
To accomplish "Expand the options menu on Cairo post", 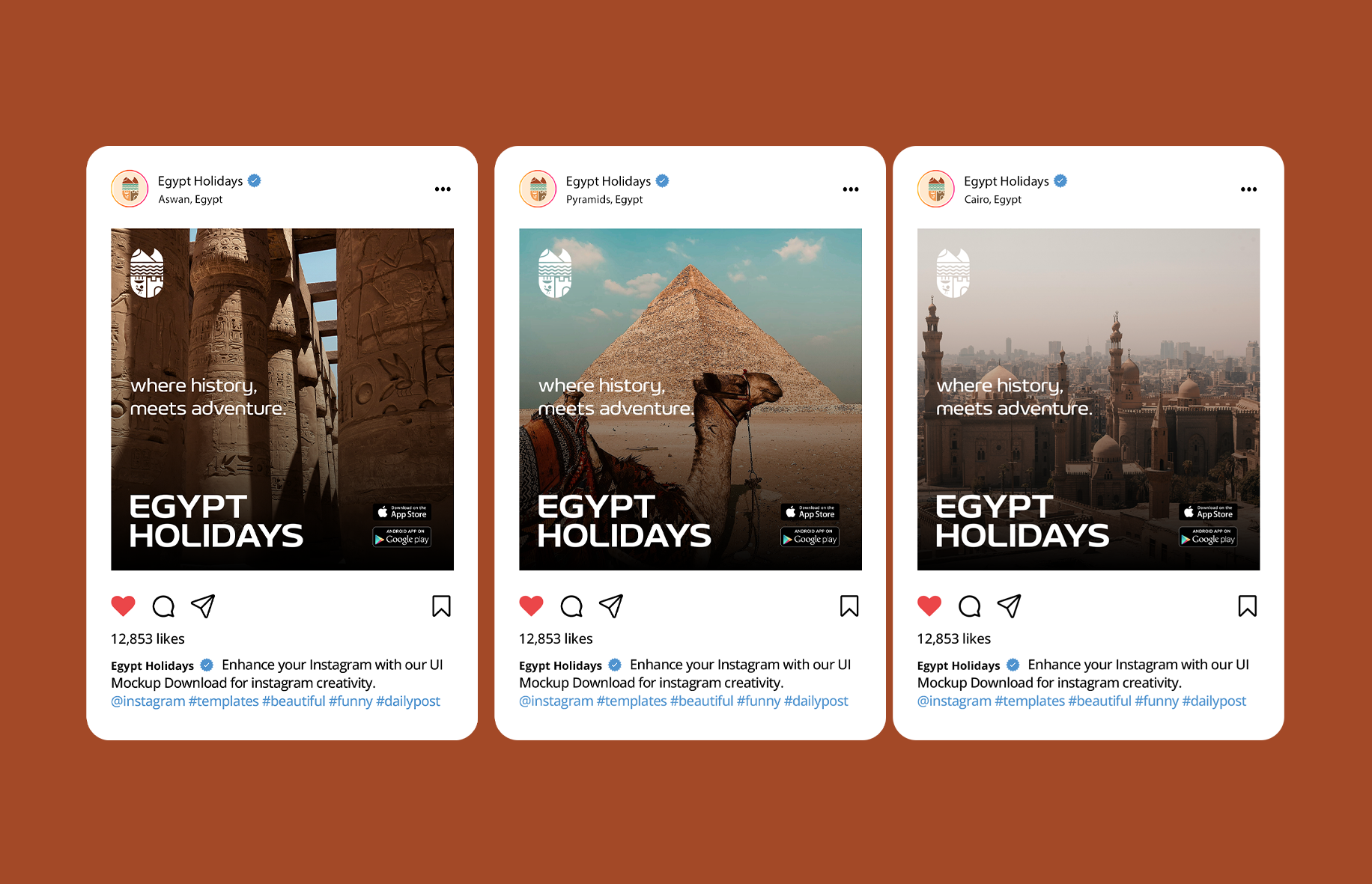I will tap(1248, 189).
